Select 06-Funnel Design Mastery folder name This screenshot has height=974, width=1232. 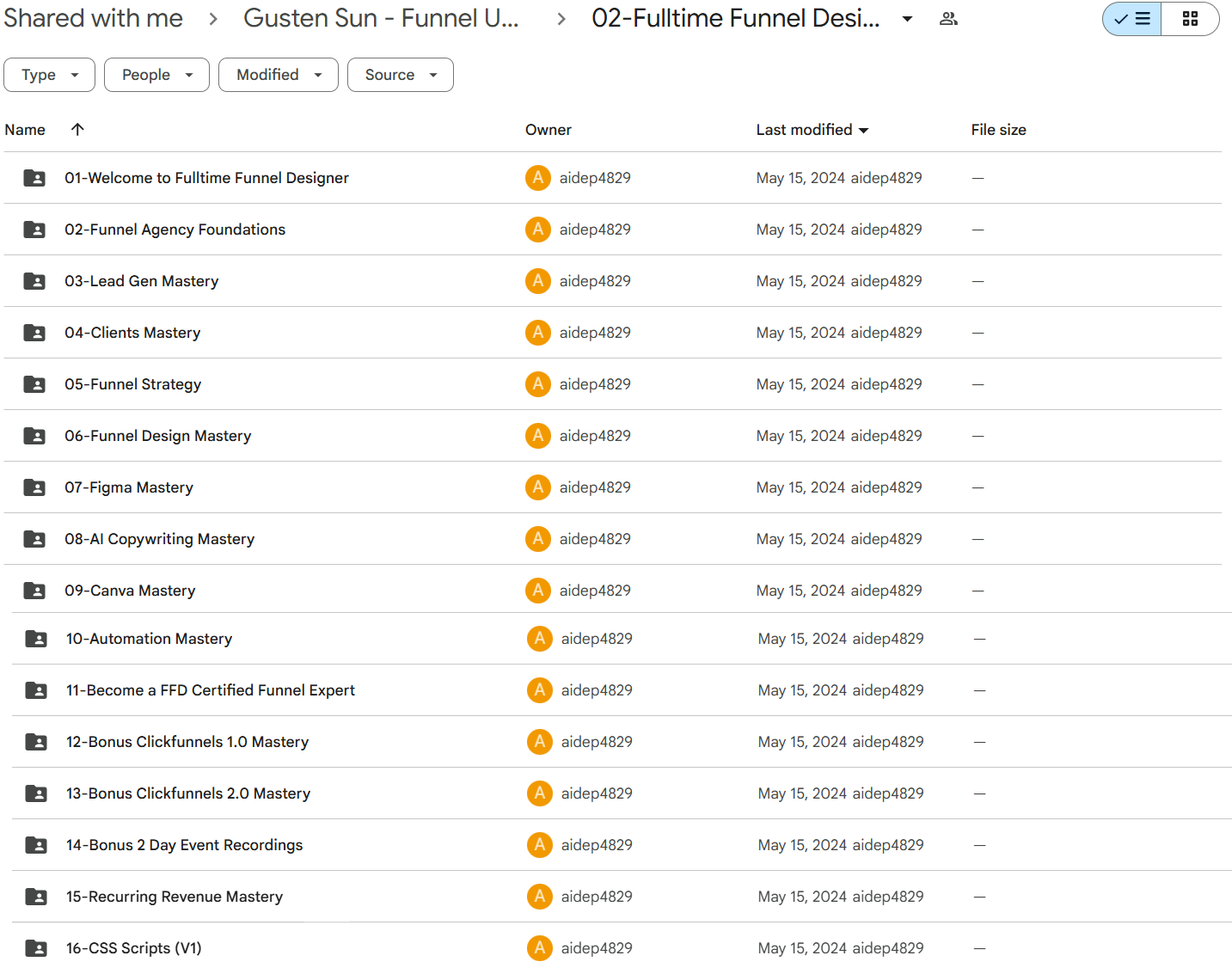[x=157, y=436]
